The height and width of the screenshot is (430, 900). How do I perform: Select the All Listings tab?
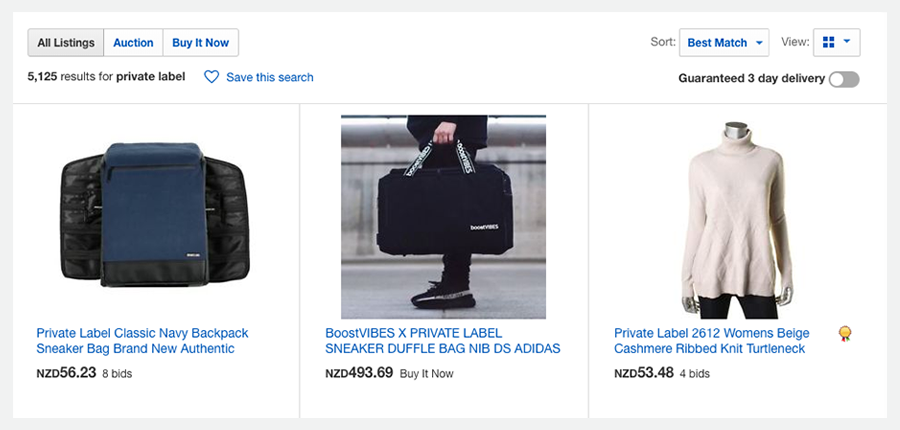pos(66,43)
